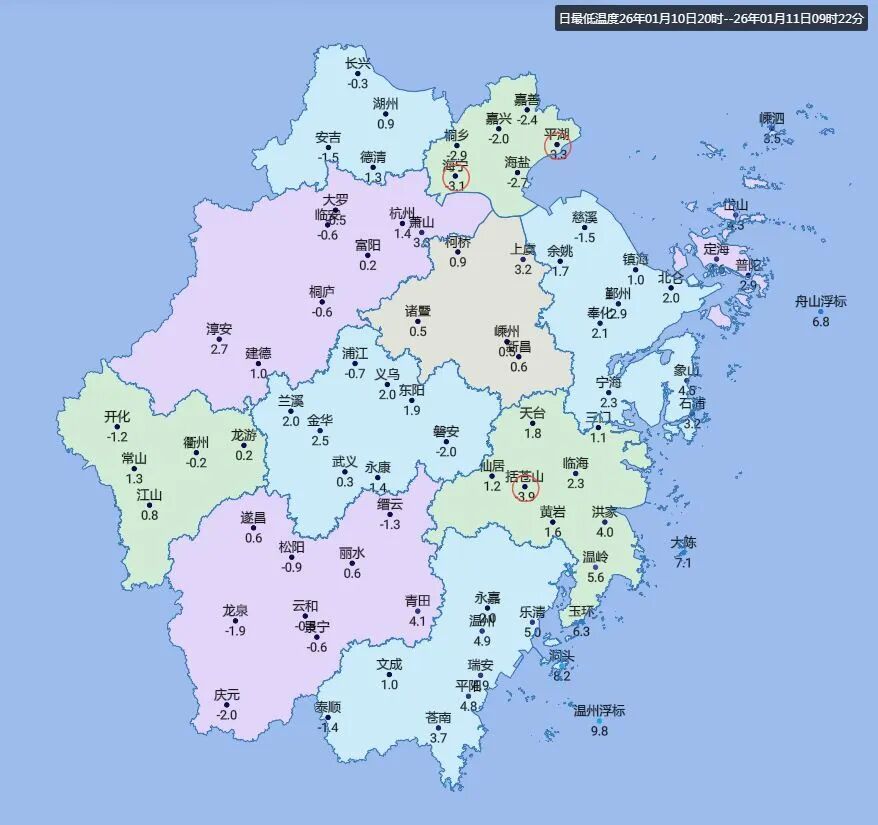Select the -3.3 minimum temperature value at 平湖
The height and width of the screenshot is (825, 878).
pos(557,154)
